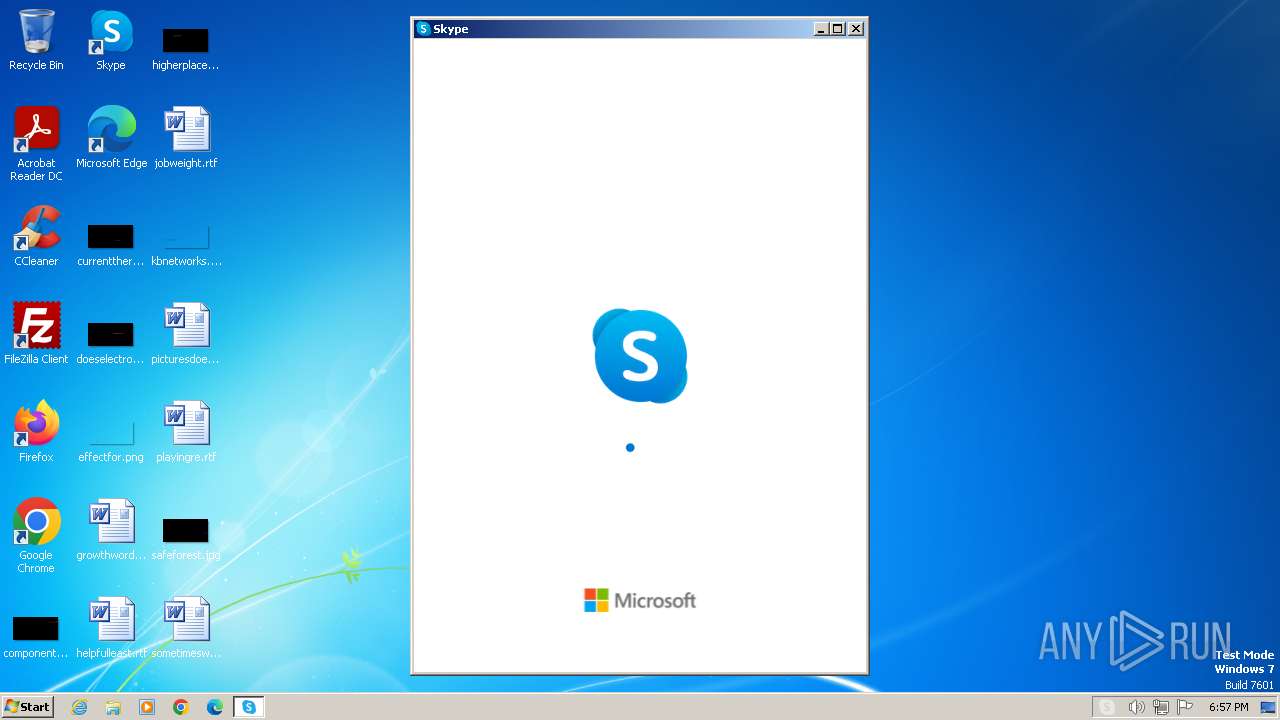This screenshot has width=1280, height=720.
Task: Open the Google Chrome desktop shortcut
Action: click(36, 535)
